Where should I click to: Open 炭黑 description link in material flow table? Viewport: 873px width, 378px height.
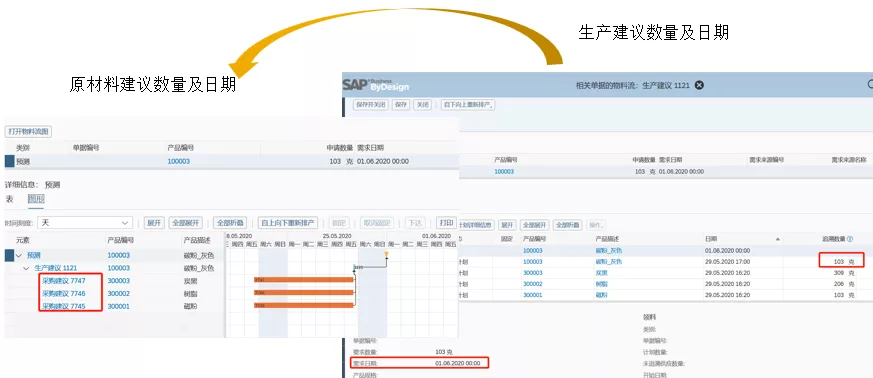pyautogui.click(x=601, y=273)
